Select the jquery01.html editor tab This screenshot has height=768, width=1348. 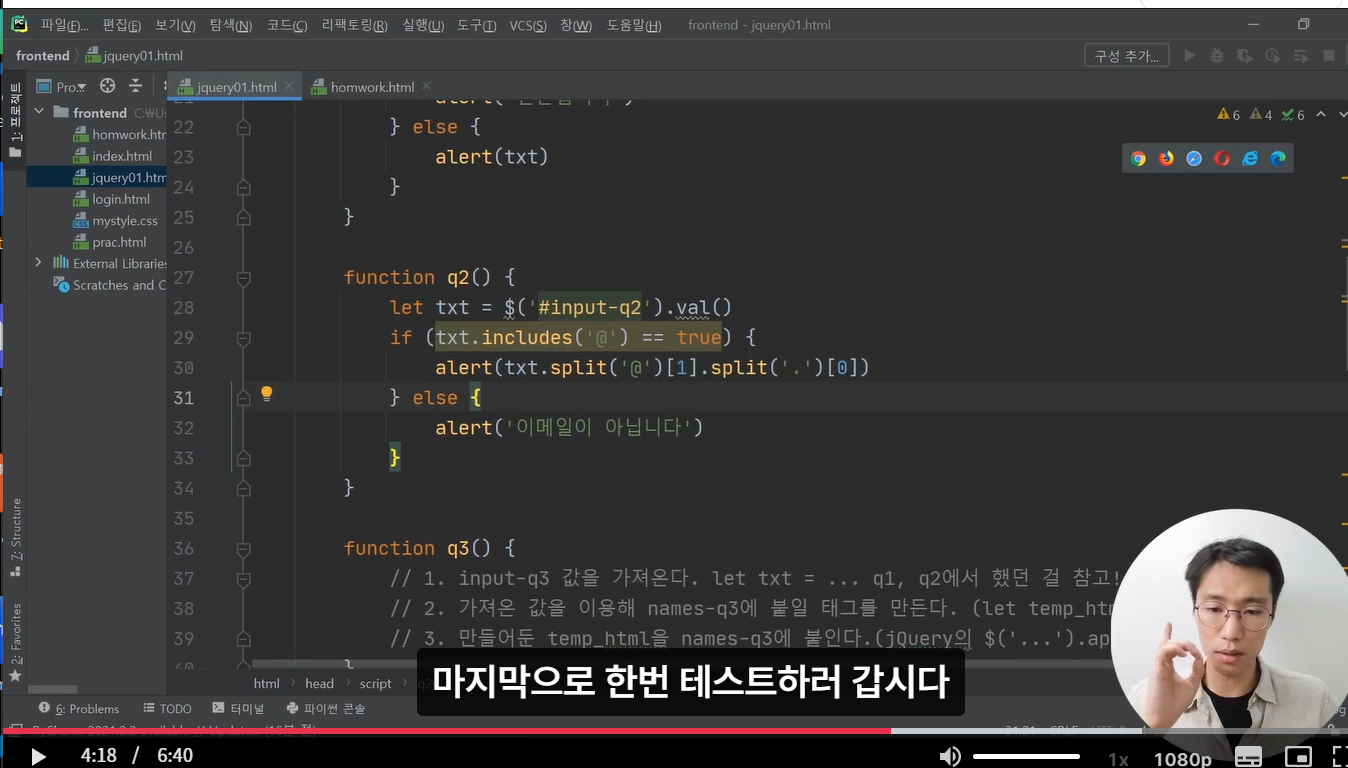[236, 87]
